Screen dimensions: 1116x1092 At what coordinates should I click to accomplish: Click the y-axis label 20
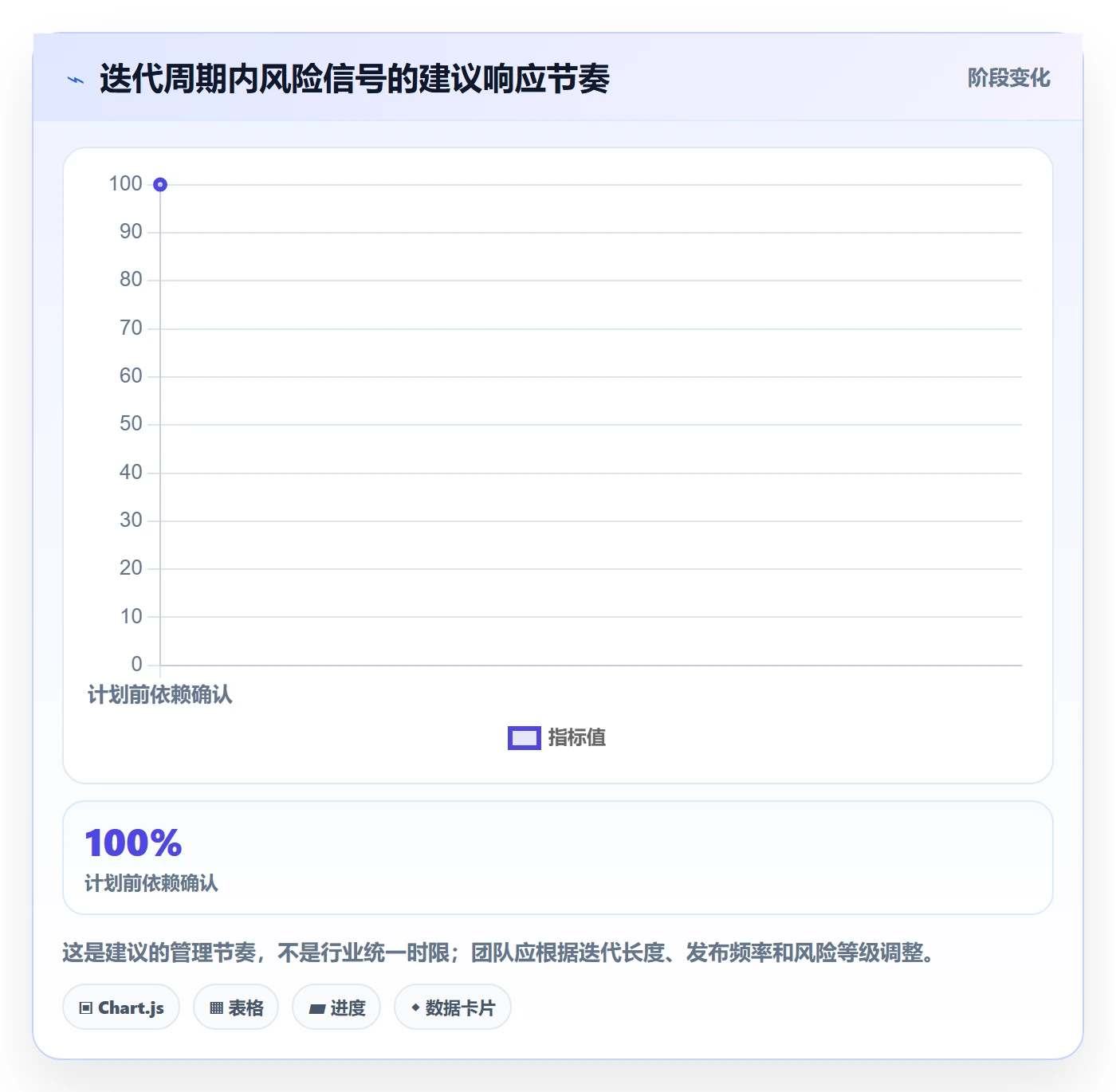pyautogui.click(x=131, y=568)
